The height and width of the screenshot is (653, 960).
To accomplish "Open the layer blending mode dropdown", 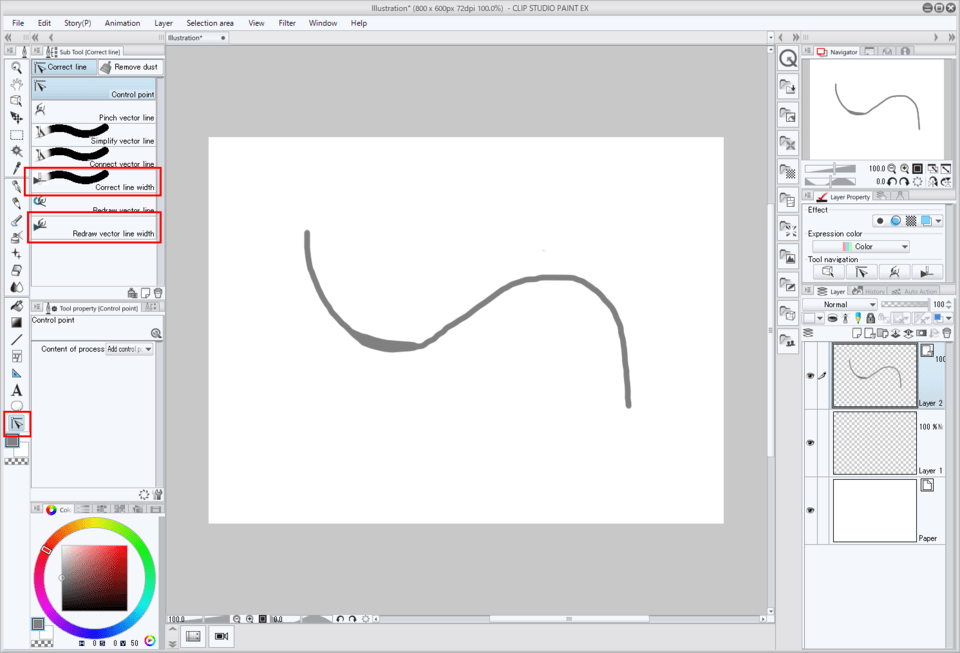I will (x=843, y=304).
